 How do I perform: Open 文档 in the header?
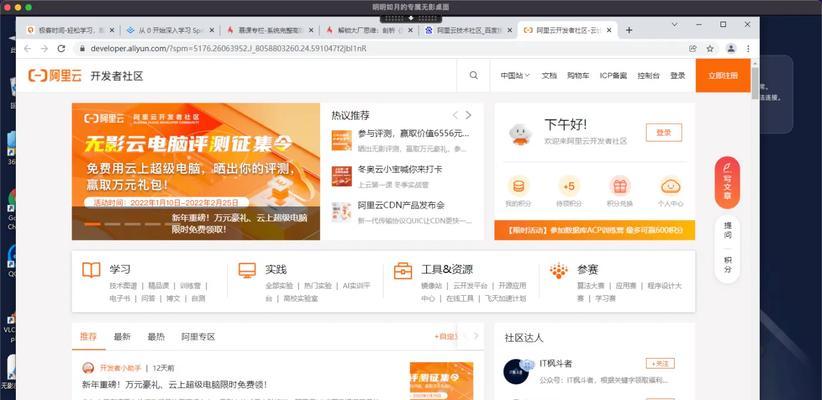pyautogui.click(x=549, y=75)
